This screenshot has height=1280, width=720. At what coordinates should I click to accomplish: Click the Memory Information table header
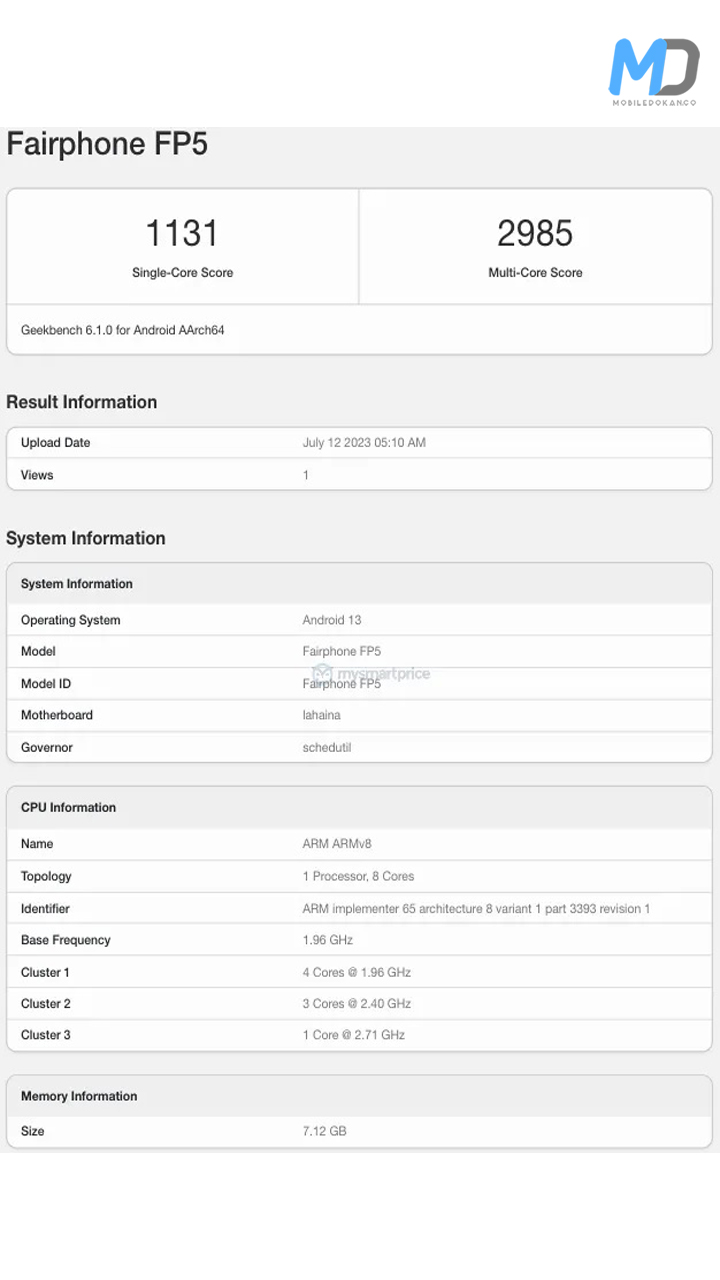click(79, 1096)
